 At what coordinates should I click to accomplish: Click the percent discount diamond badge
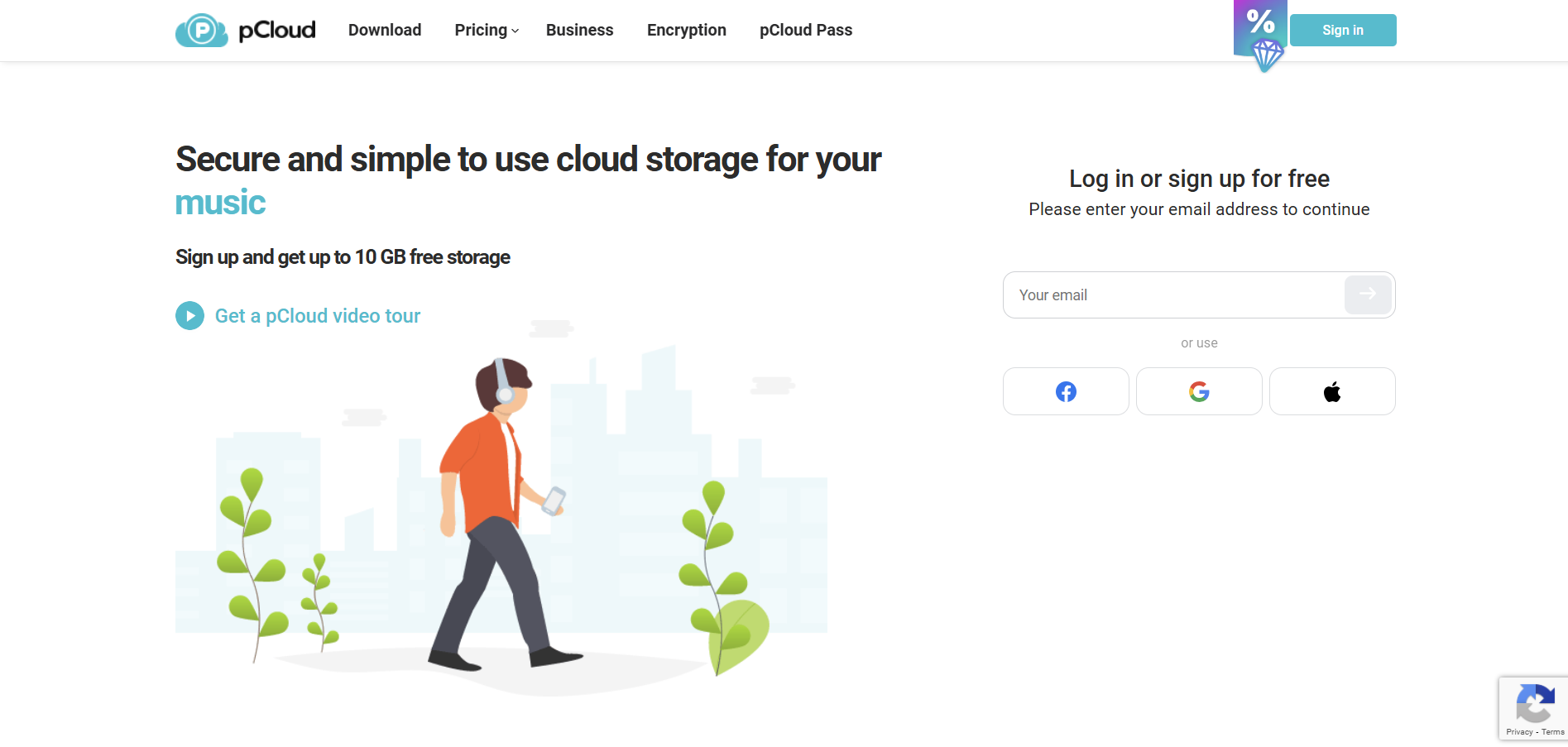pos(1260,36)
